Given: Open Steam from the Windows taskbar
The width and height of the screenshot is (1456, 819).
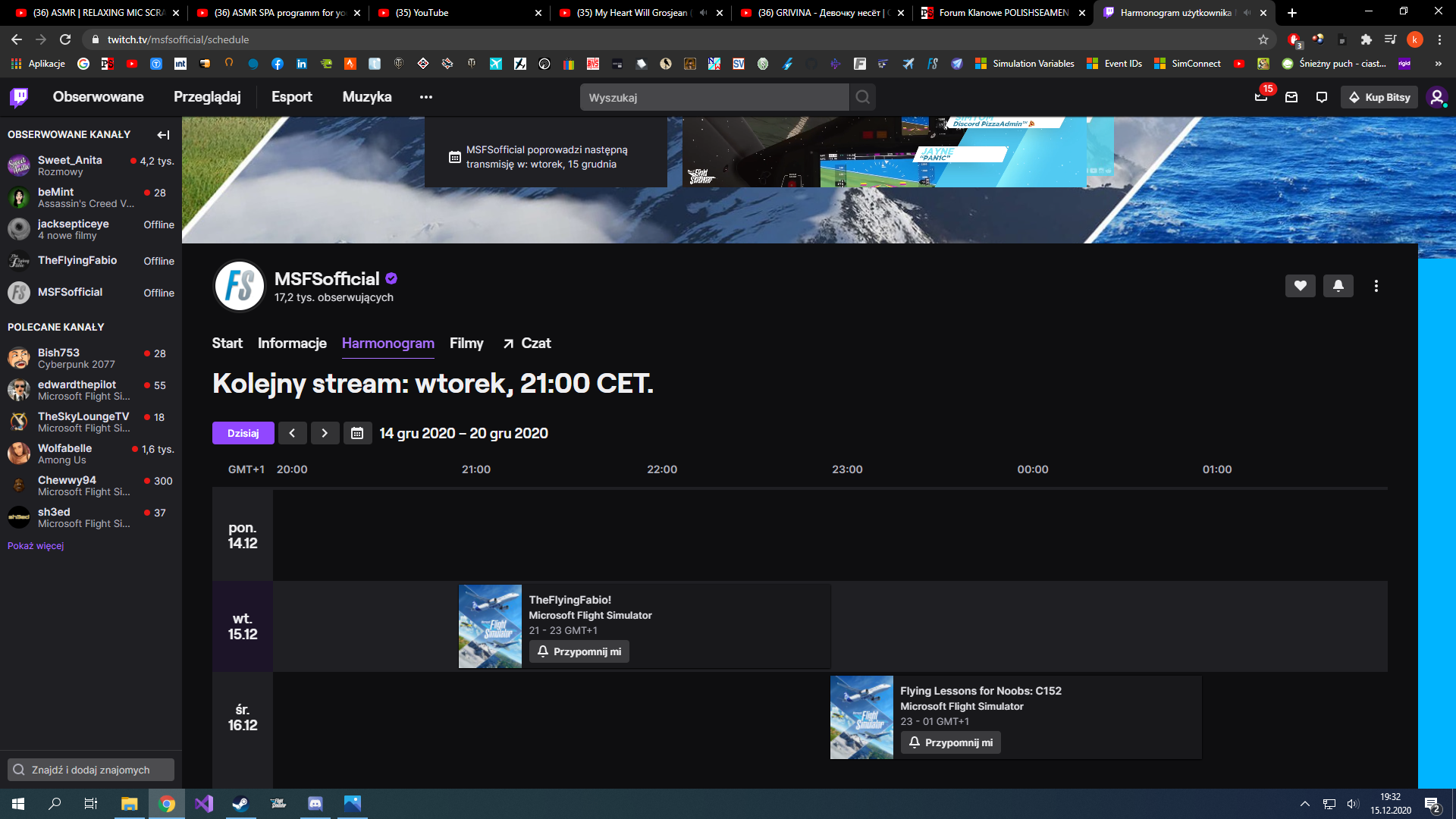Looking at the screenshot, I should pos(240,804).
